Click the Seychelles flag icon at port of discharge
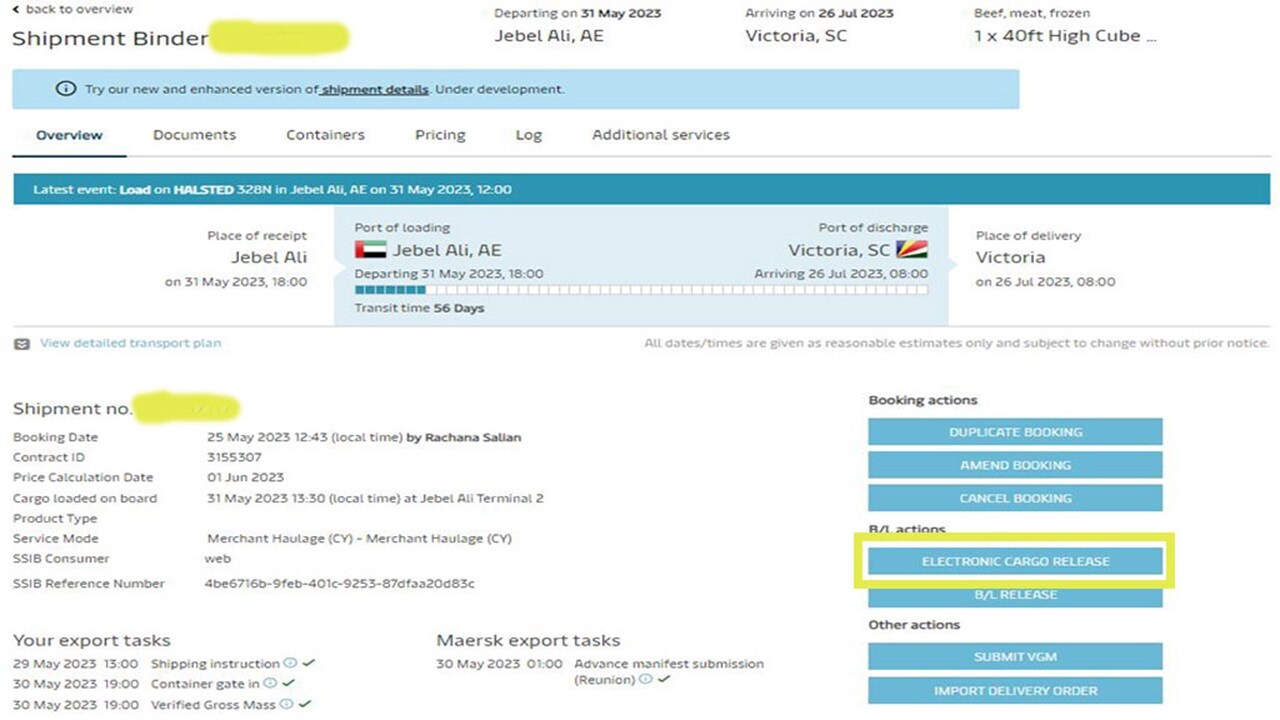Screen dimensions: 1280x720 [912, 250]
